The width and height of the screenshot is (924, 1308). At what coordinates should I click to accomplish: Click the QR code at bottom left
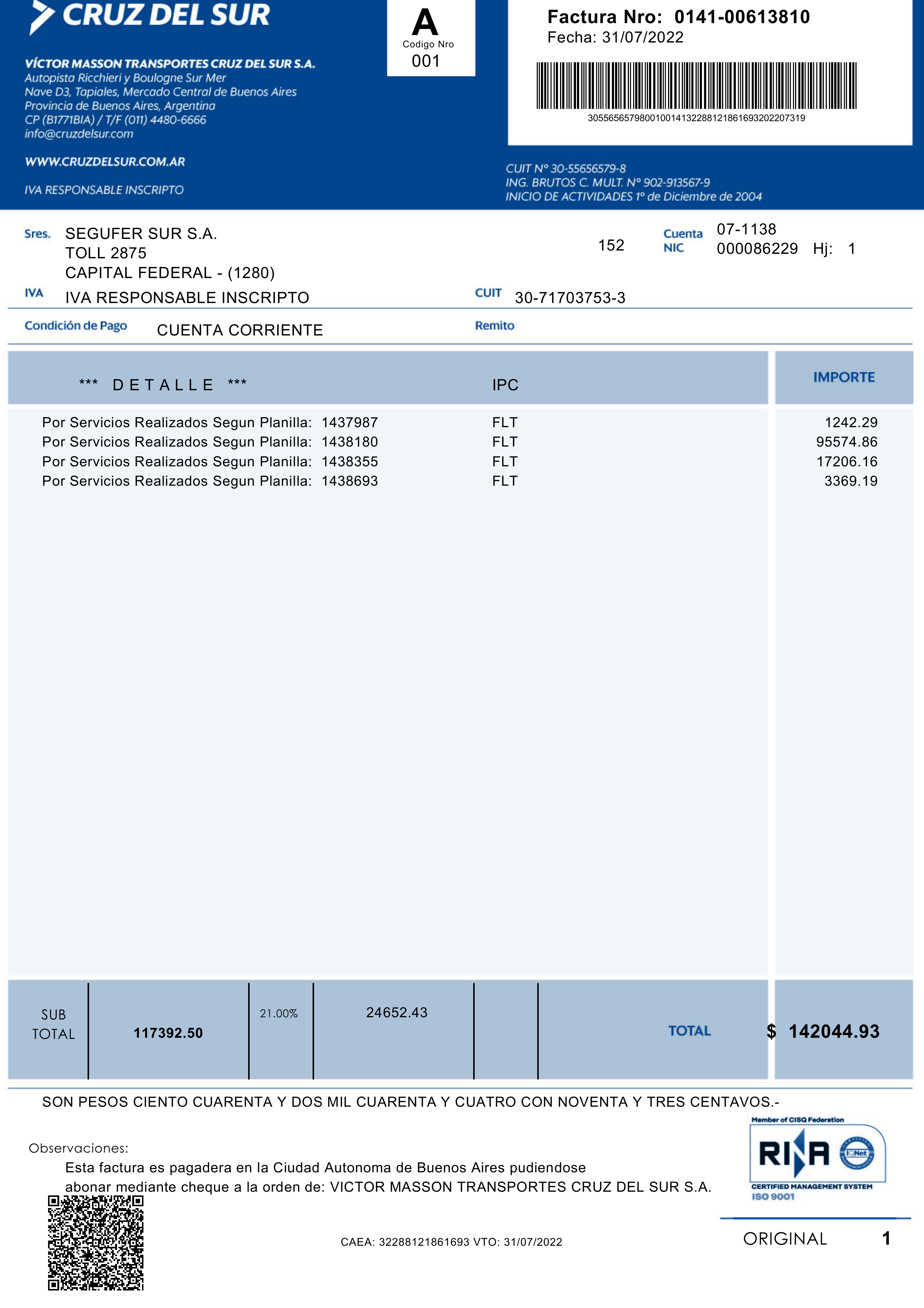(96, 1242)
